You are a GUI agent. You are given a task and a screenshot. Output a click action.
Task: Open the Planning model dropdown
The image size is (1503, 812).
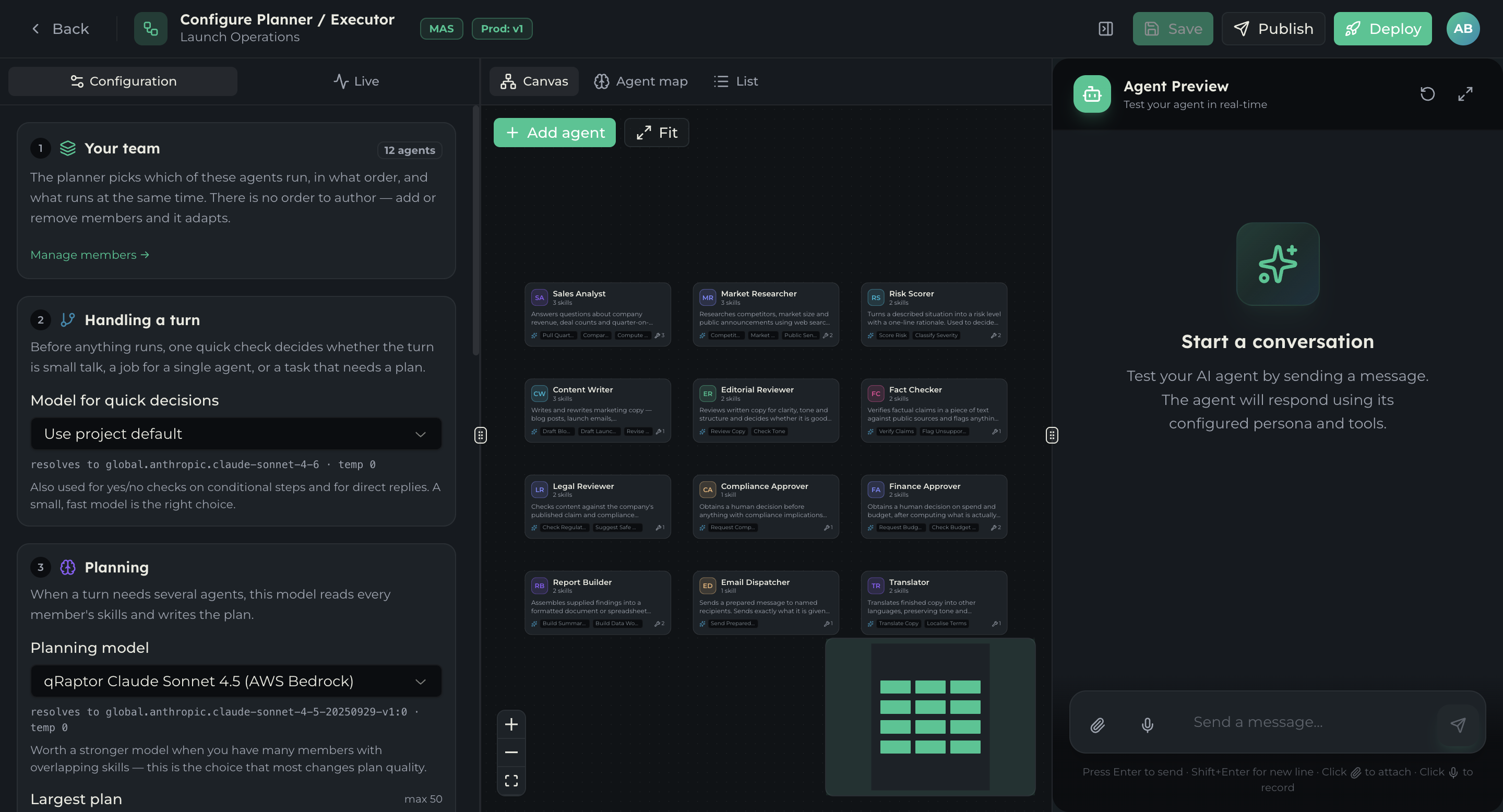pos(236,680)
